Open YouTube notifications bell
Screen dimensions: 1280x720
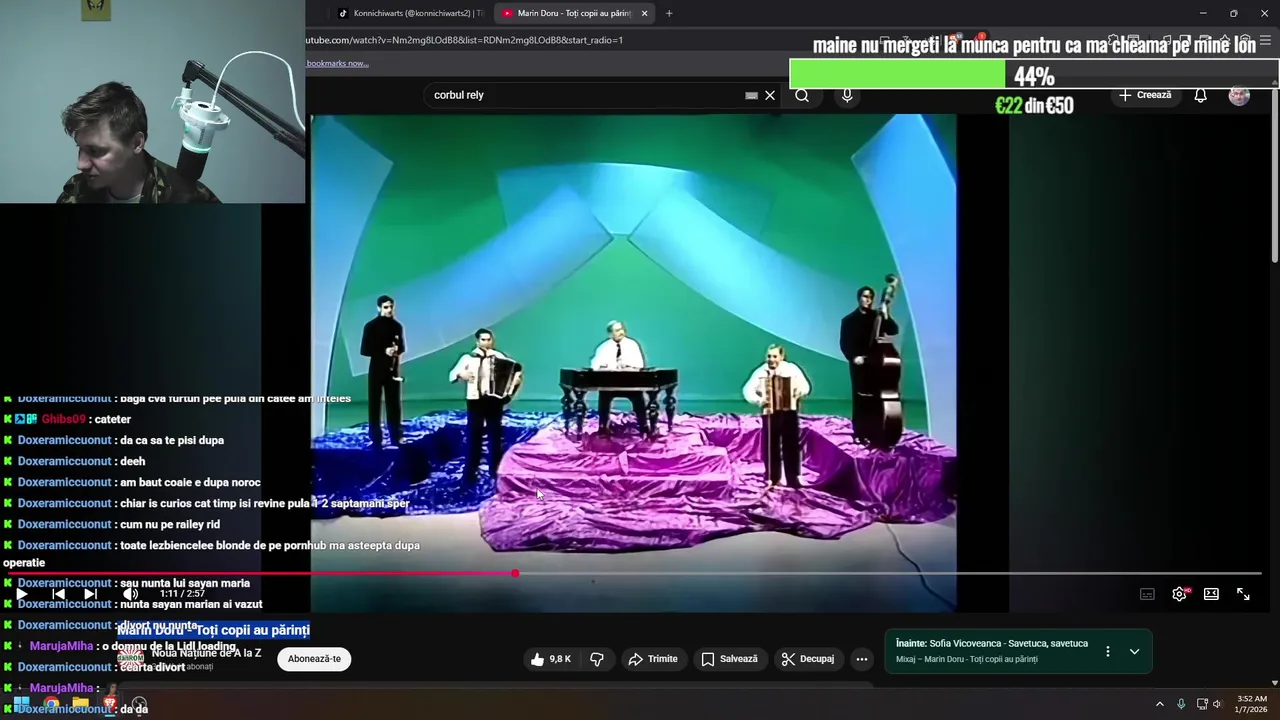1200,95
